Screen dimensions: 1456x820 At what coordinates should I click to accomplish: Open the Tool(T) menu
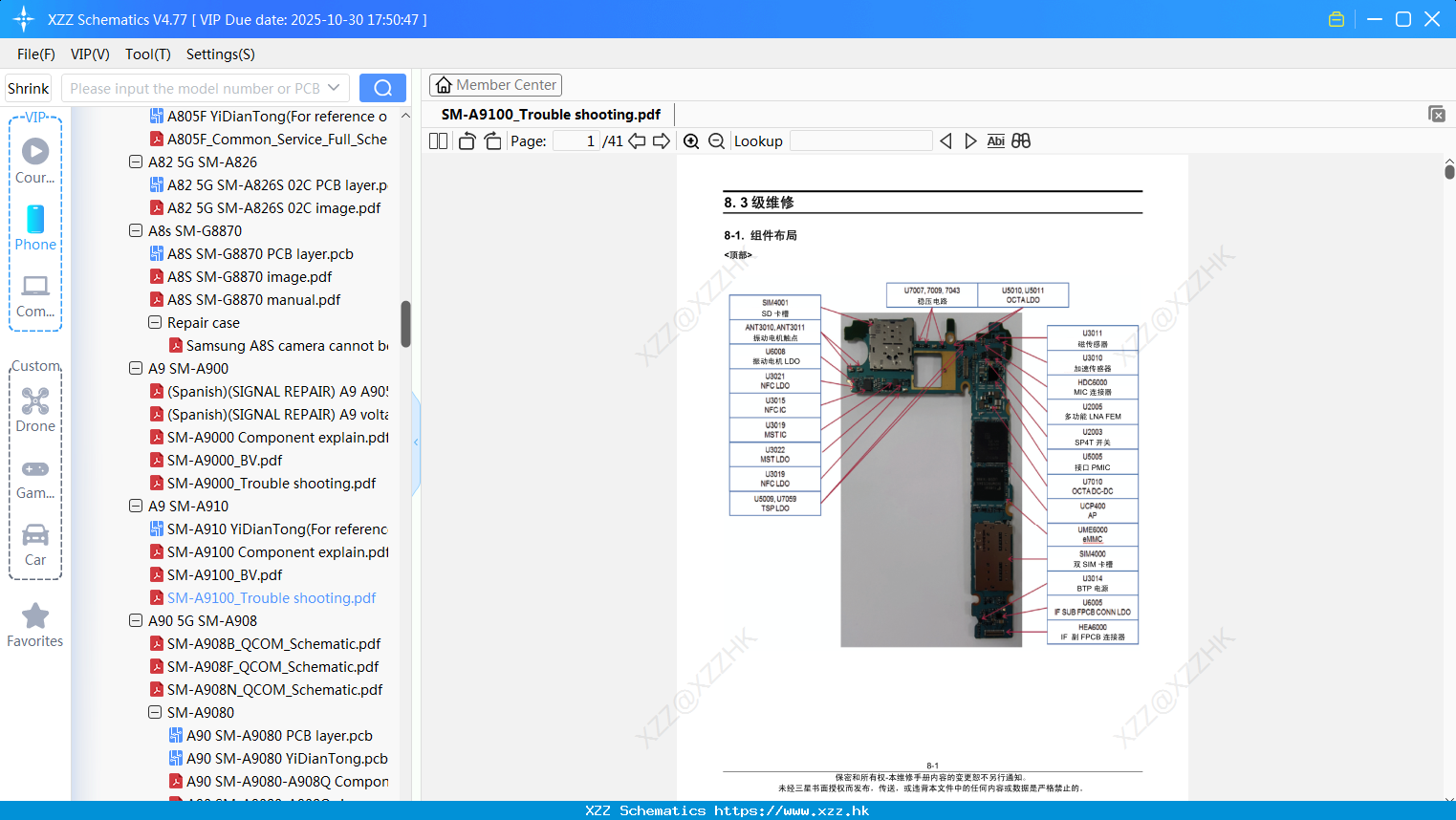[x=148, y=54]
